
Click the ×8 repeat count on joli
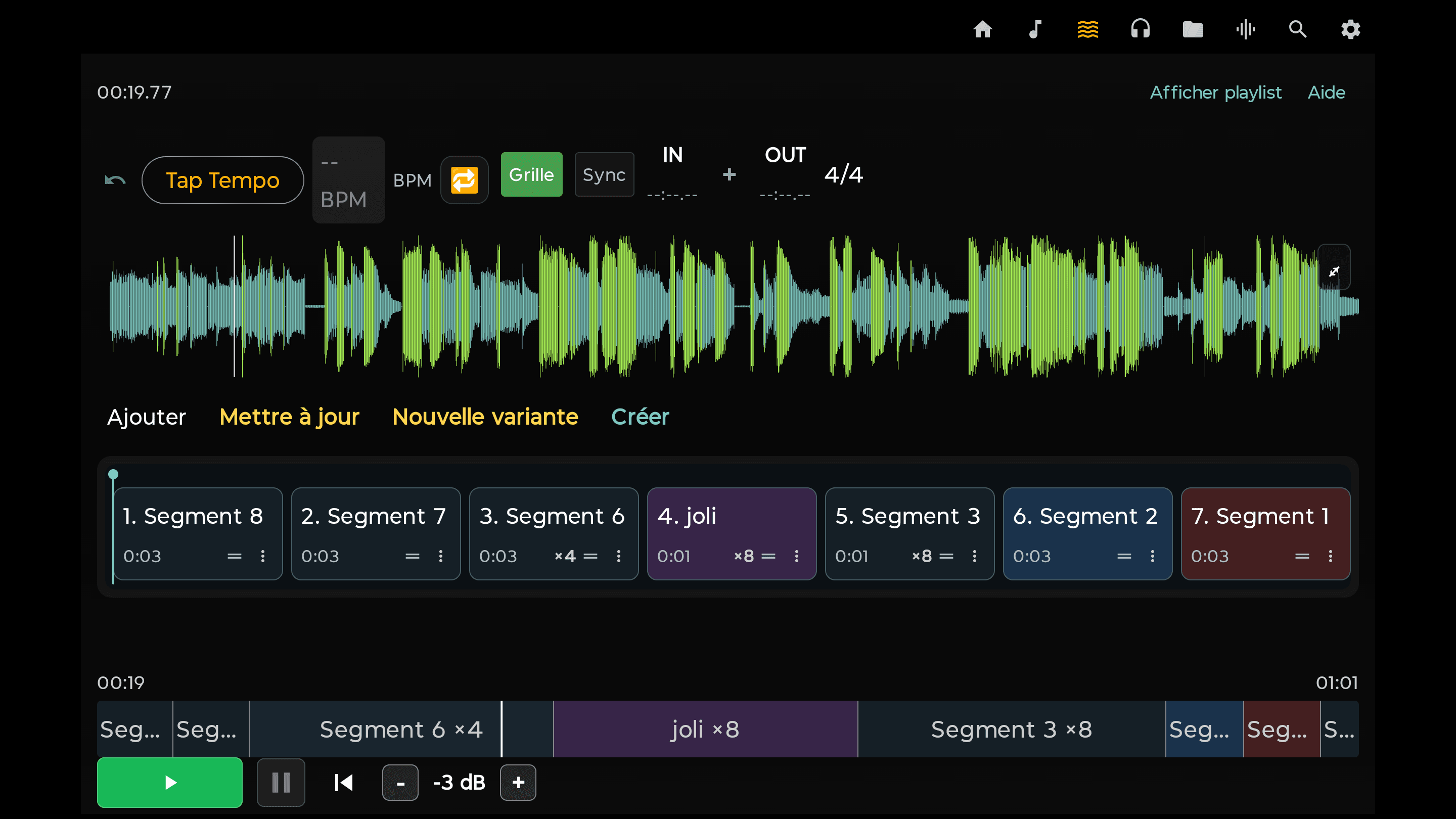pos(744,556)
